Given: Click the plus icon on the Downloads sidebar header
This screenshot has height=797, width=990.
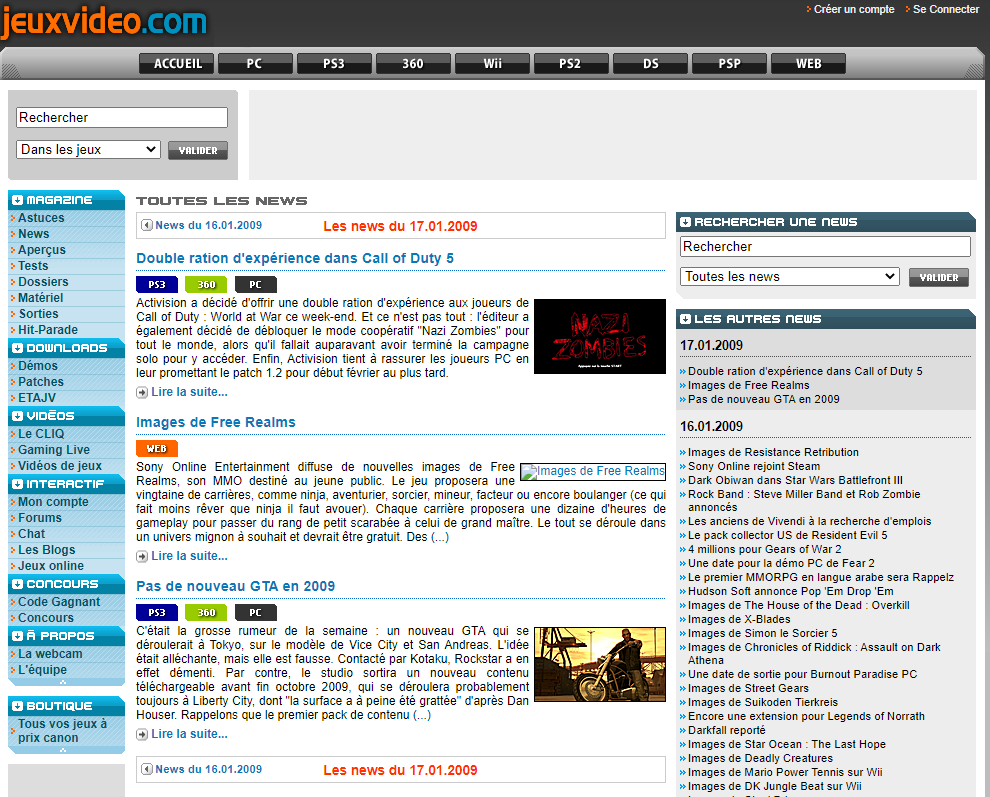Looking at the screenshot, I should (x=18, y=348).
